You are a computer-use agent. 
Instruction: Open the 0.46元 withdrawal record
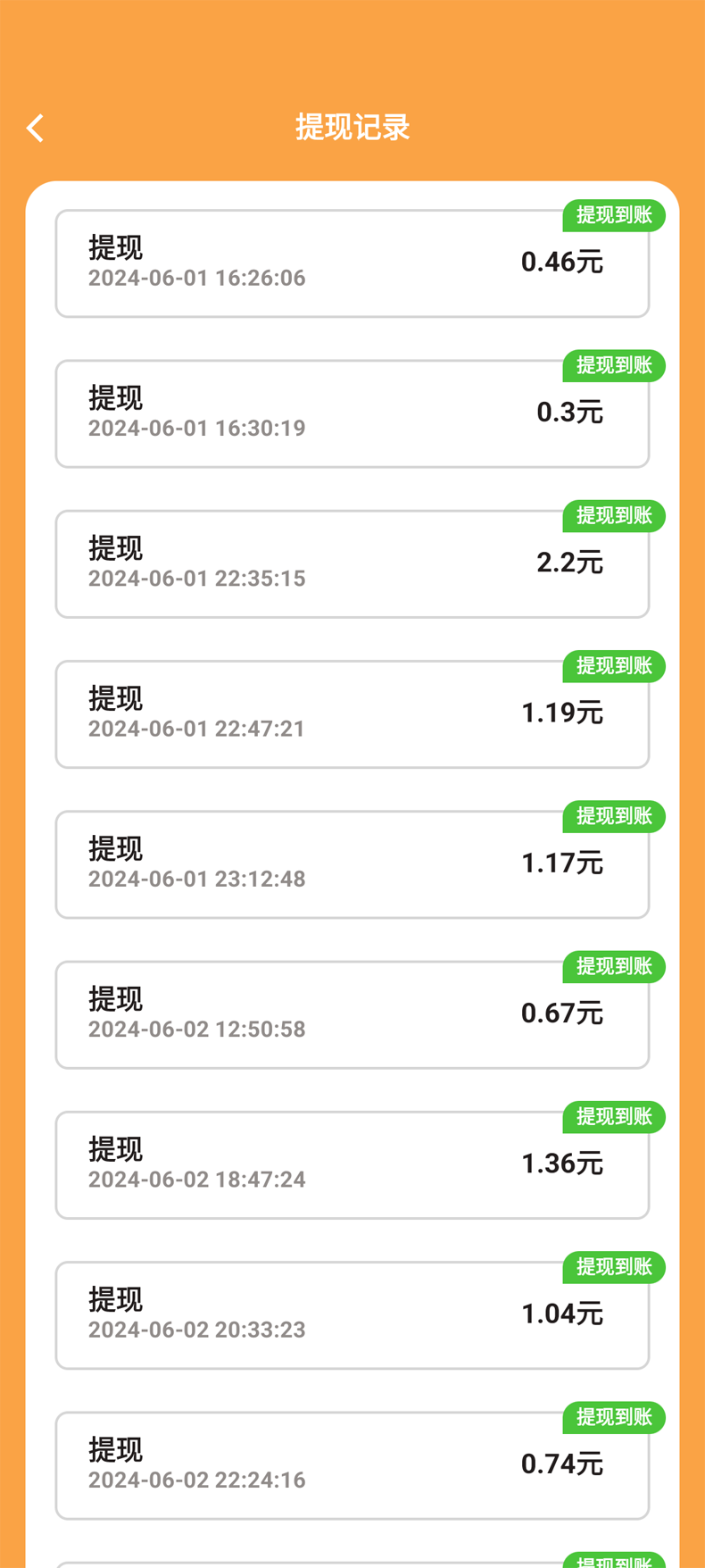click(x=352, y=264)
